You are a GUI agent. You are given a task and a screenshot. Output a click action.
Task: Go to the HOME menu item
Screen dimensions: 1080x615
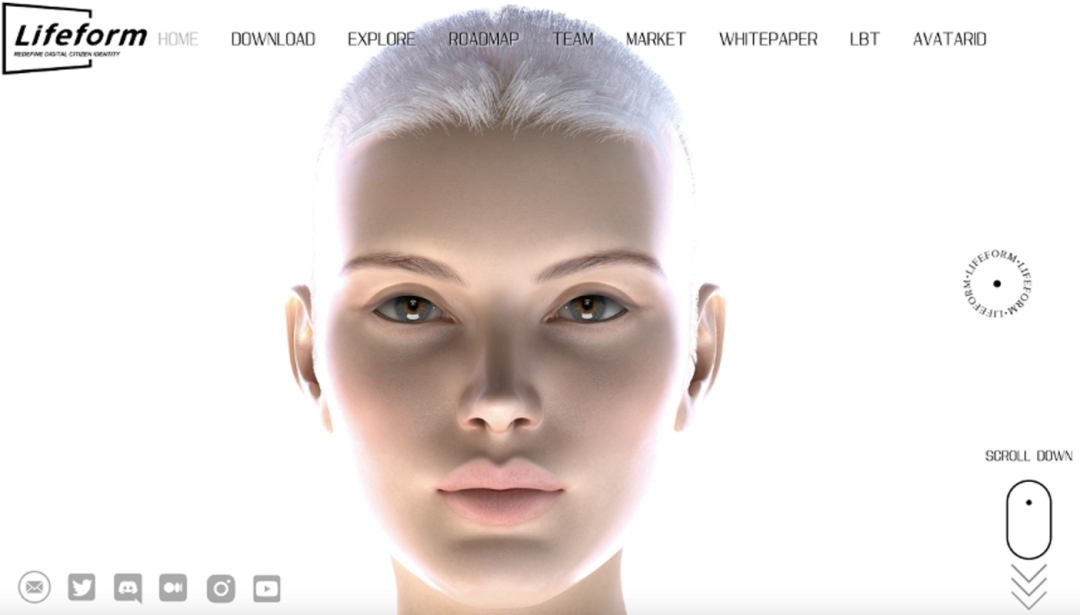coord(178,39)
